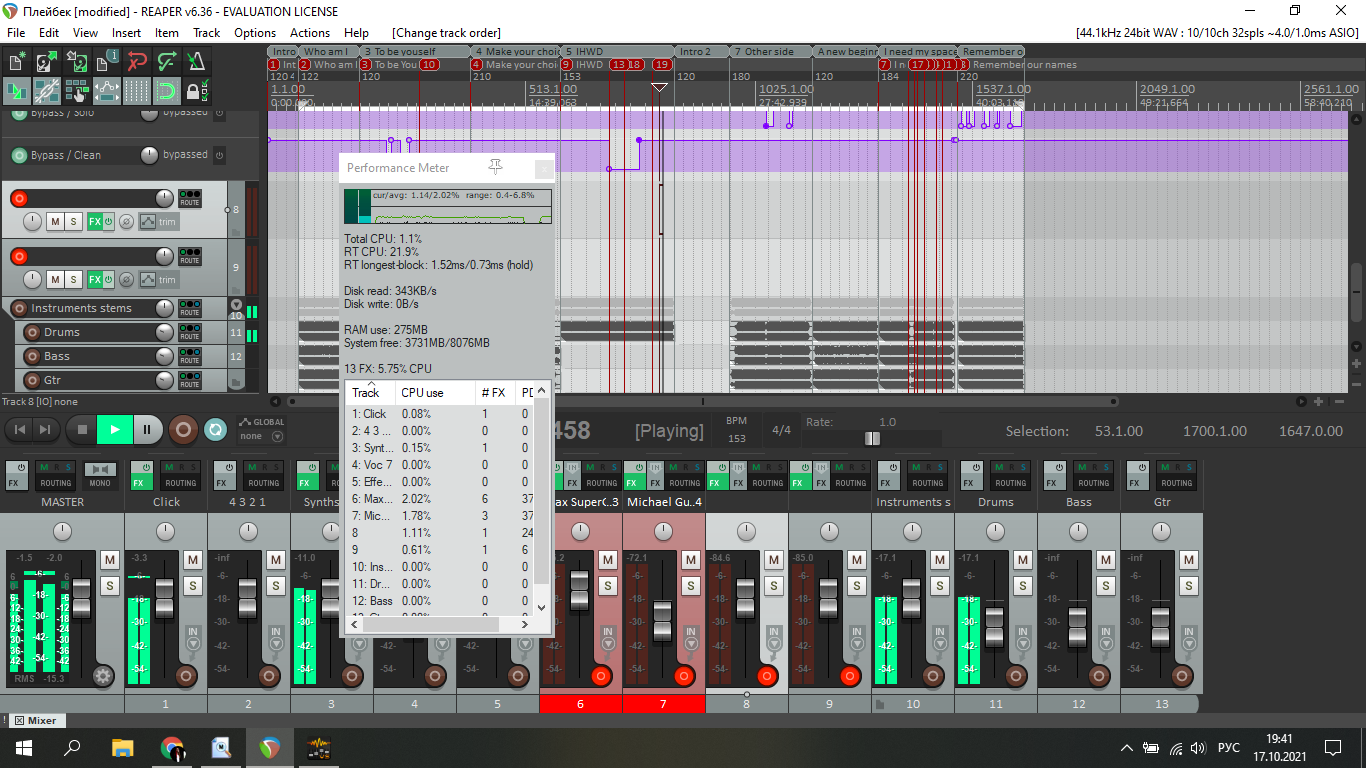This screenshot has height=768, width=1366.
Task: Toggle the green snap magnet icon
Action: click(x=167, y=92)
